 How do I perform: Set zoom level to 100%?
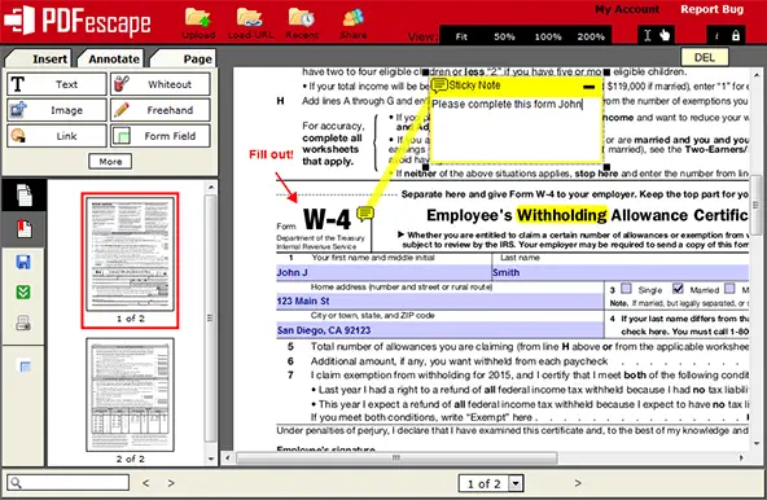pos(547,36)
